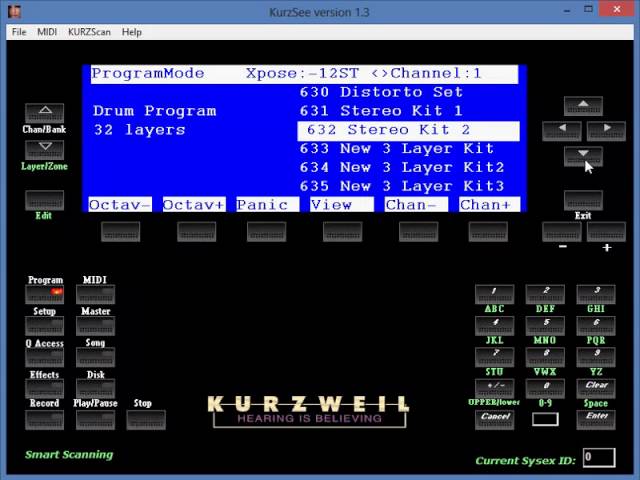Click the Current Sysex ID input field

[599, 458]
